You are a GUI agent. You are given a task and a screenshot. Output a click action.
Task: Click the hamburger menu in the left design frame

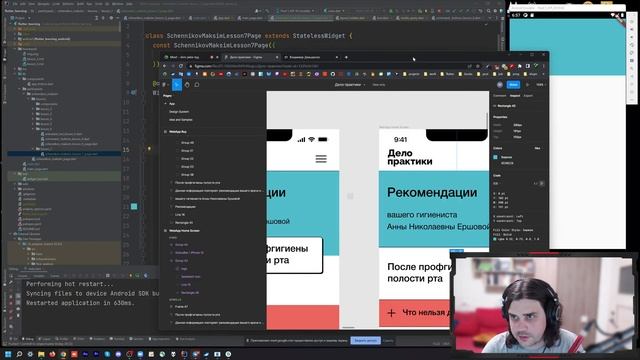(x=321, y=159)
